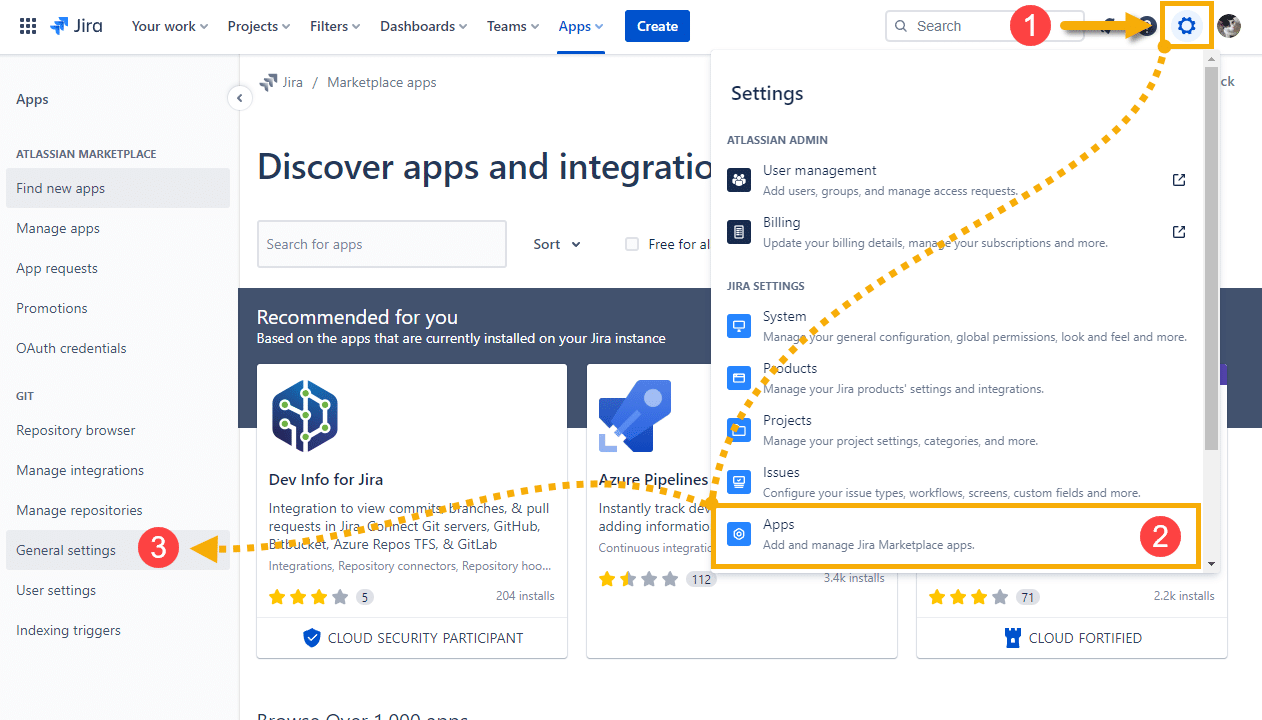Click the Jira breadcrumb icon
Image resolution: width=1262 pixels, height=720 pixels.
268,82
